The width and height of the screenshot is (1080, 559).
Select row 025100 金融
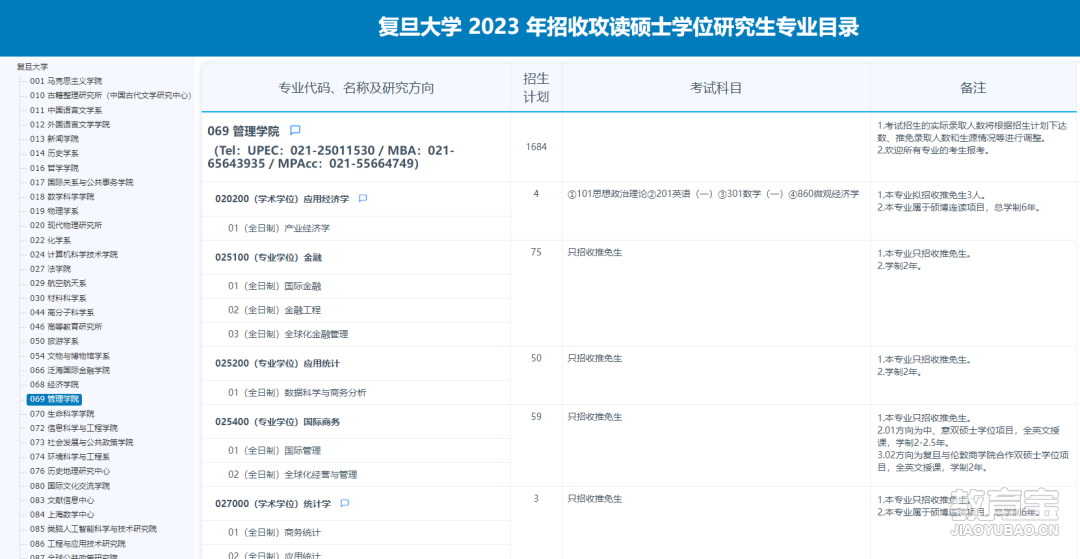point(269,257)
